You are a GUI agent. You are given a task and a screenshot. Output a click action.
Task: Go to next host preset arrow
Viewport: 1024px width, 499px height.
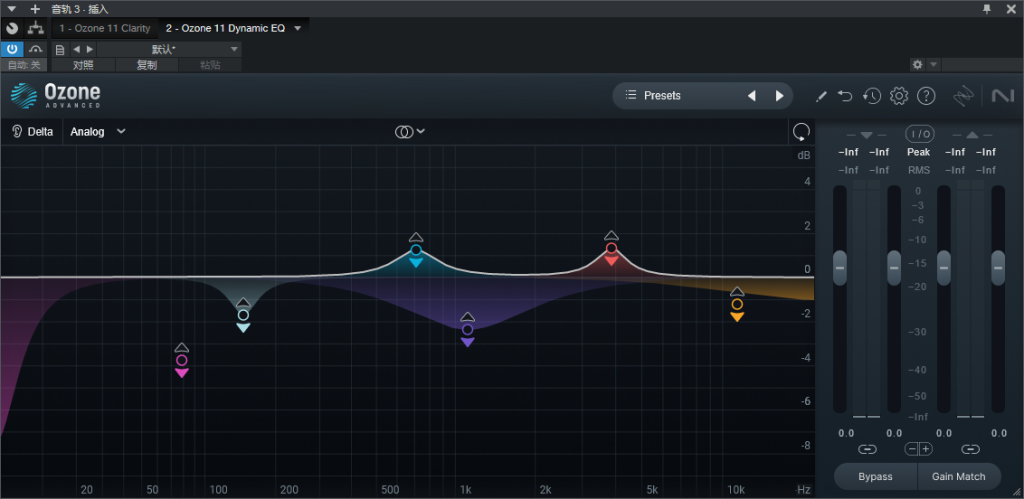[x=90, y=49]
